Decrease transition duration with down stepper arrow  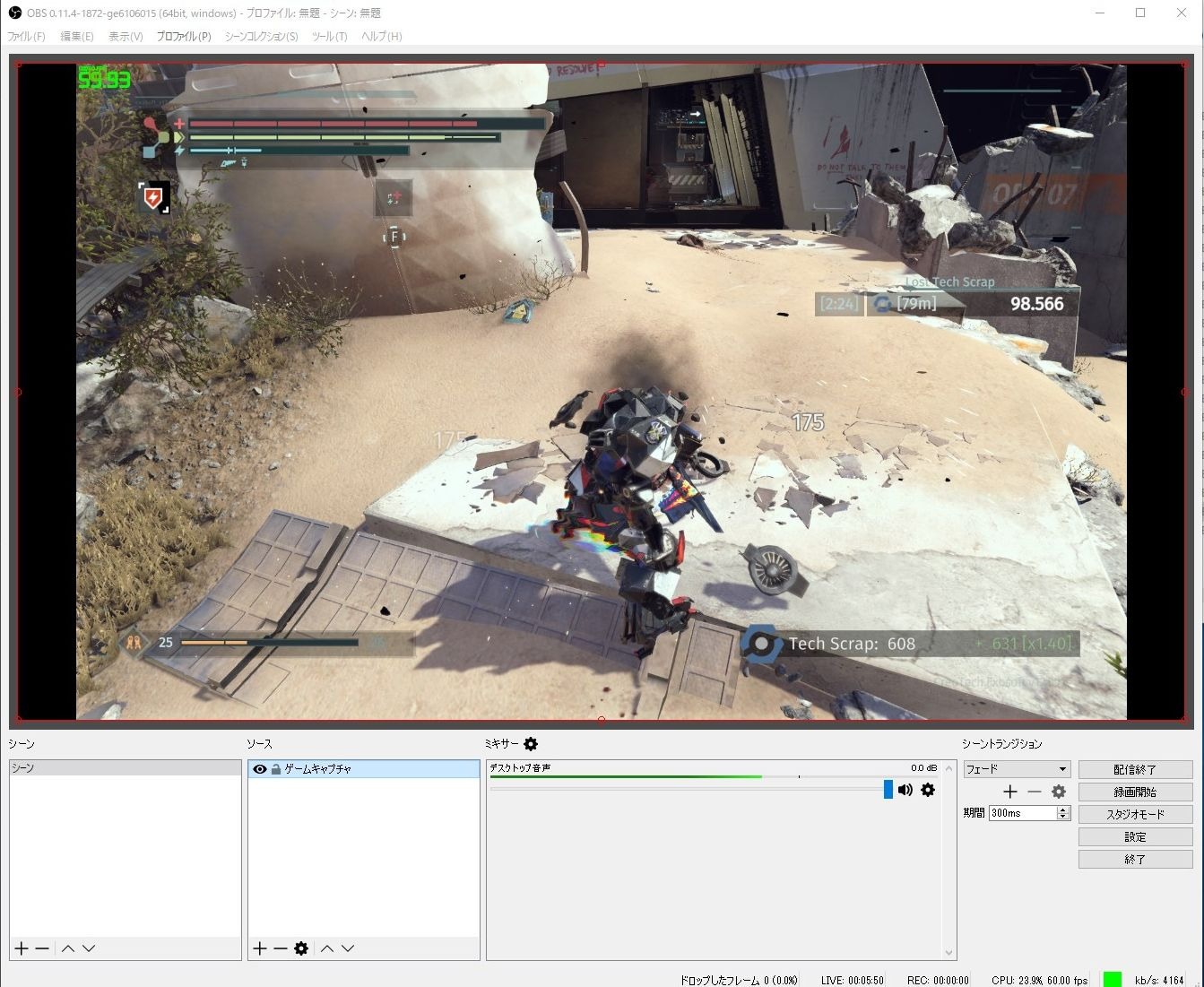coord(1063,817)
